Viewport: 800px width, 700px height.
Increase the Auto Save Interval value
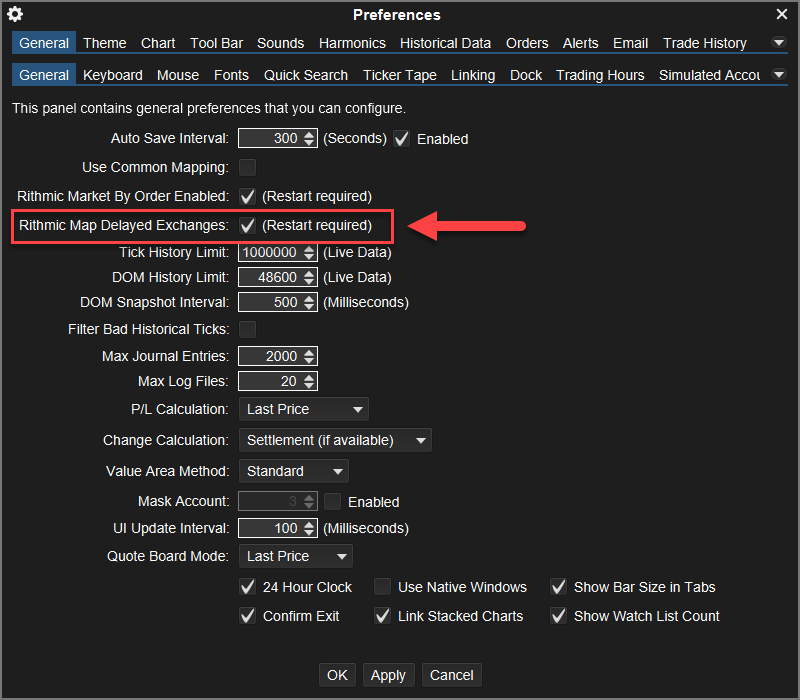click(310, 134)
